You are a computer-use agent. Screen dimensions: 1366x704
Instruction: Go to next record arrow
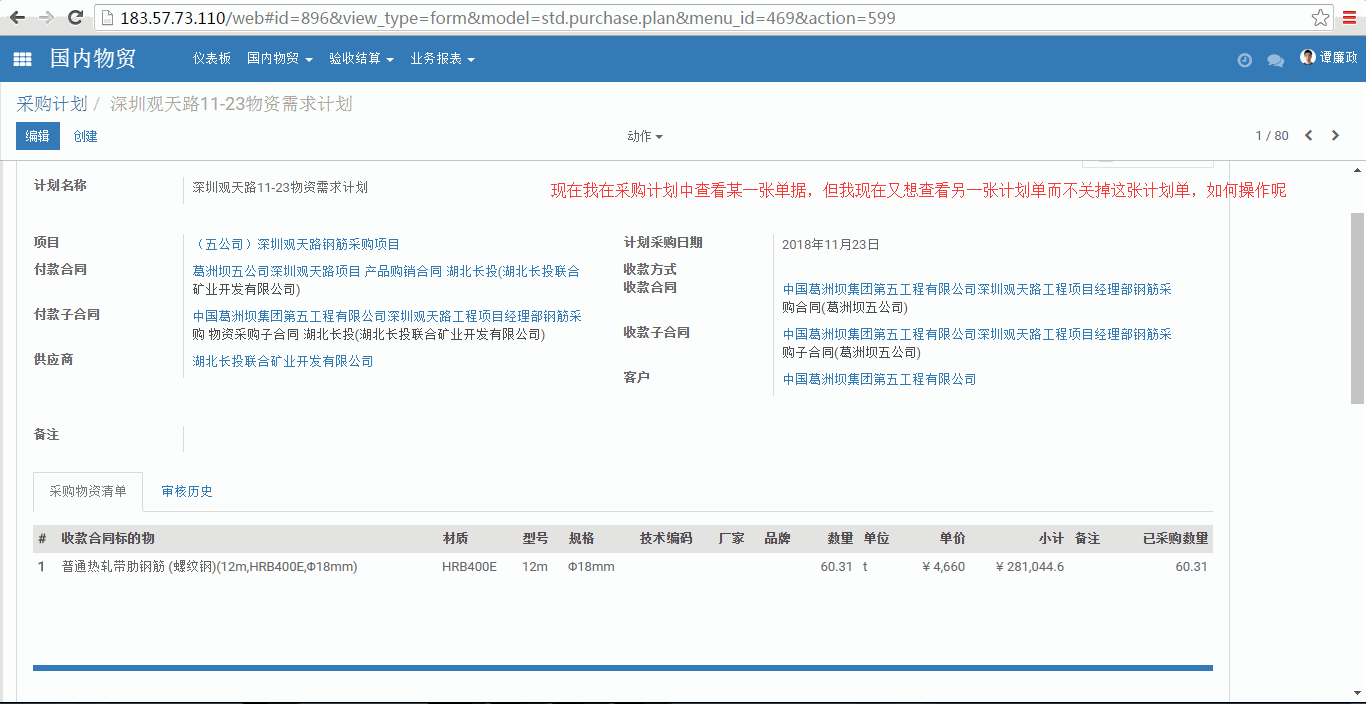click(1335, 136)
